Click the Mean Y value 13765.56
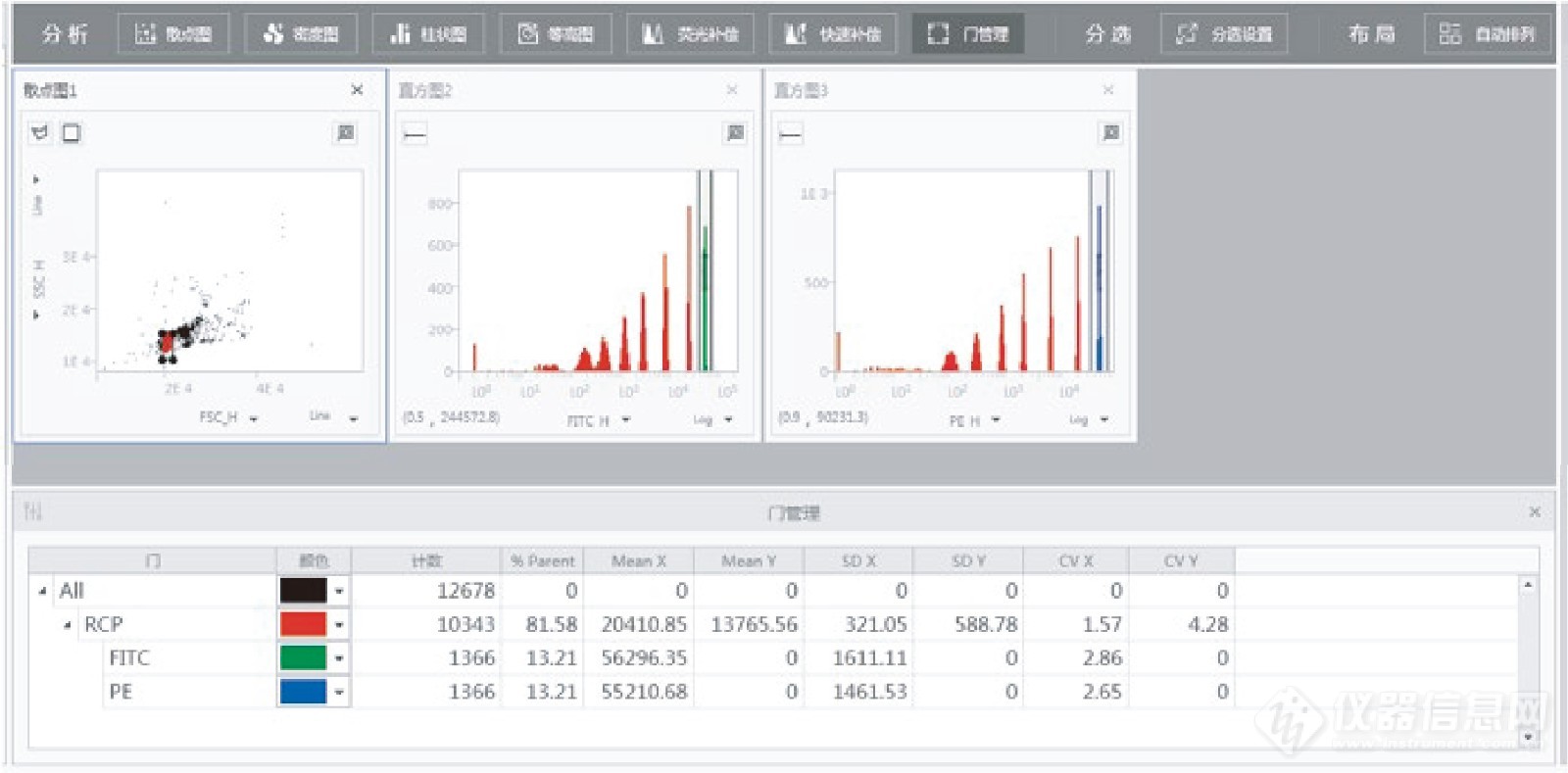Screen dimensions: 1568x773 point(755,624)
